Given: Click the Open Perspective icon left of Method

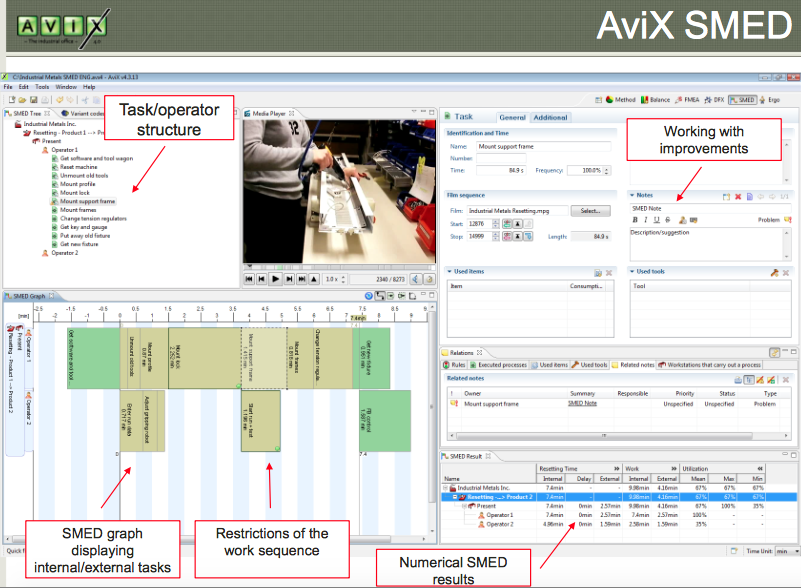Looking at the screenshot, I should [x=598, y=100].
